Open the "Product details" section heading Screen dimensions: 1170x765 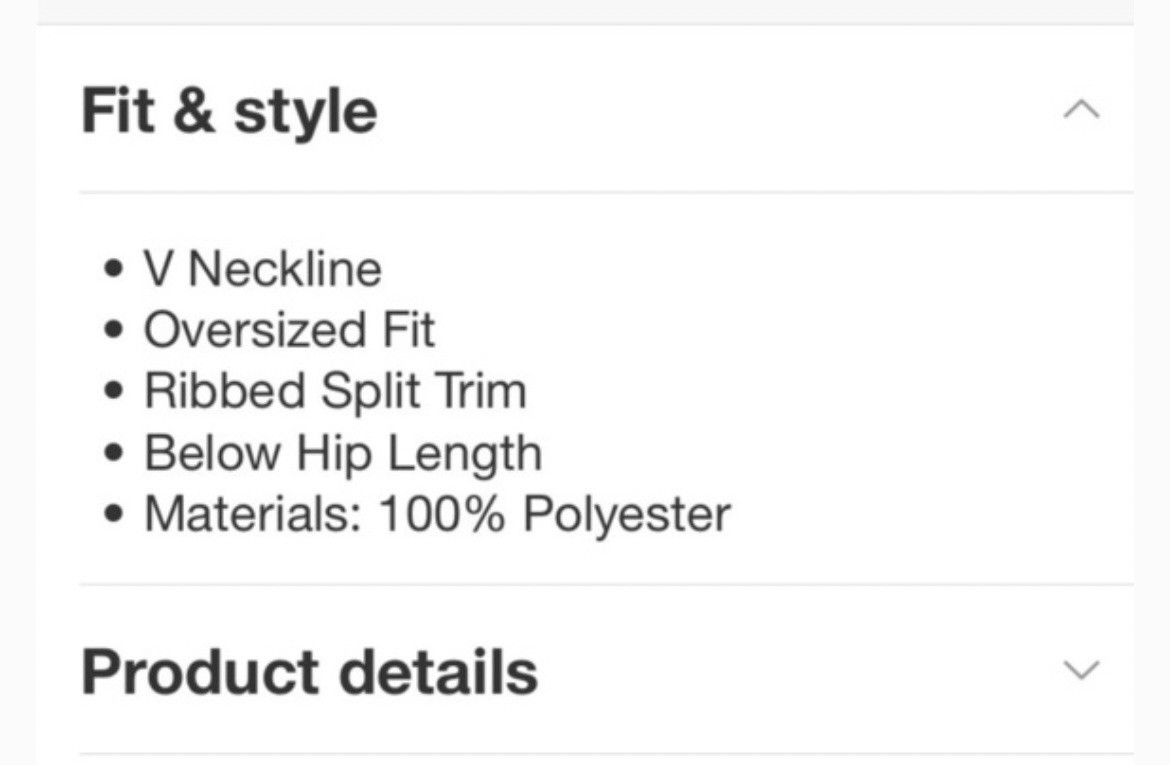309,671
